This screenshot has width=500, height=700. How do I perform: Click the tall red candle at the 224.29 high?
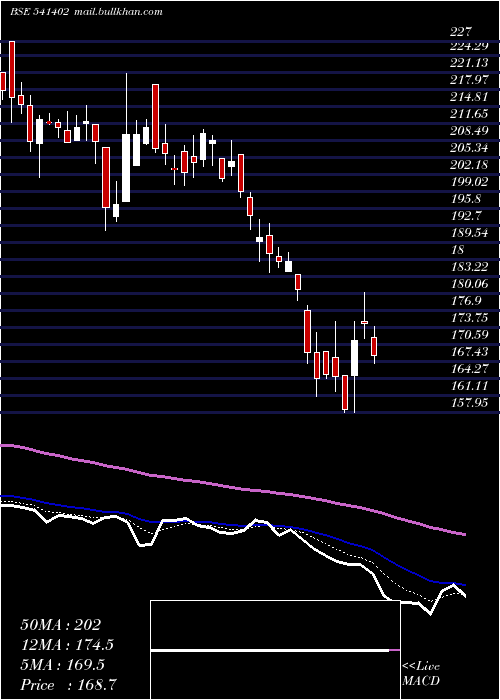tap(12, 69)
